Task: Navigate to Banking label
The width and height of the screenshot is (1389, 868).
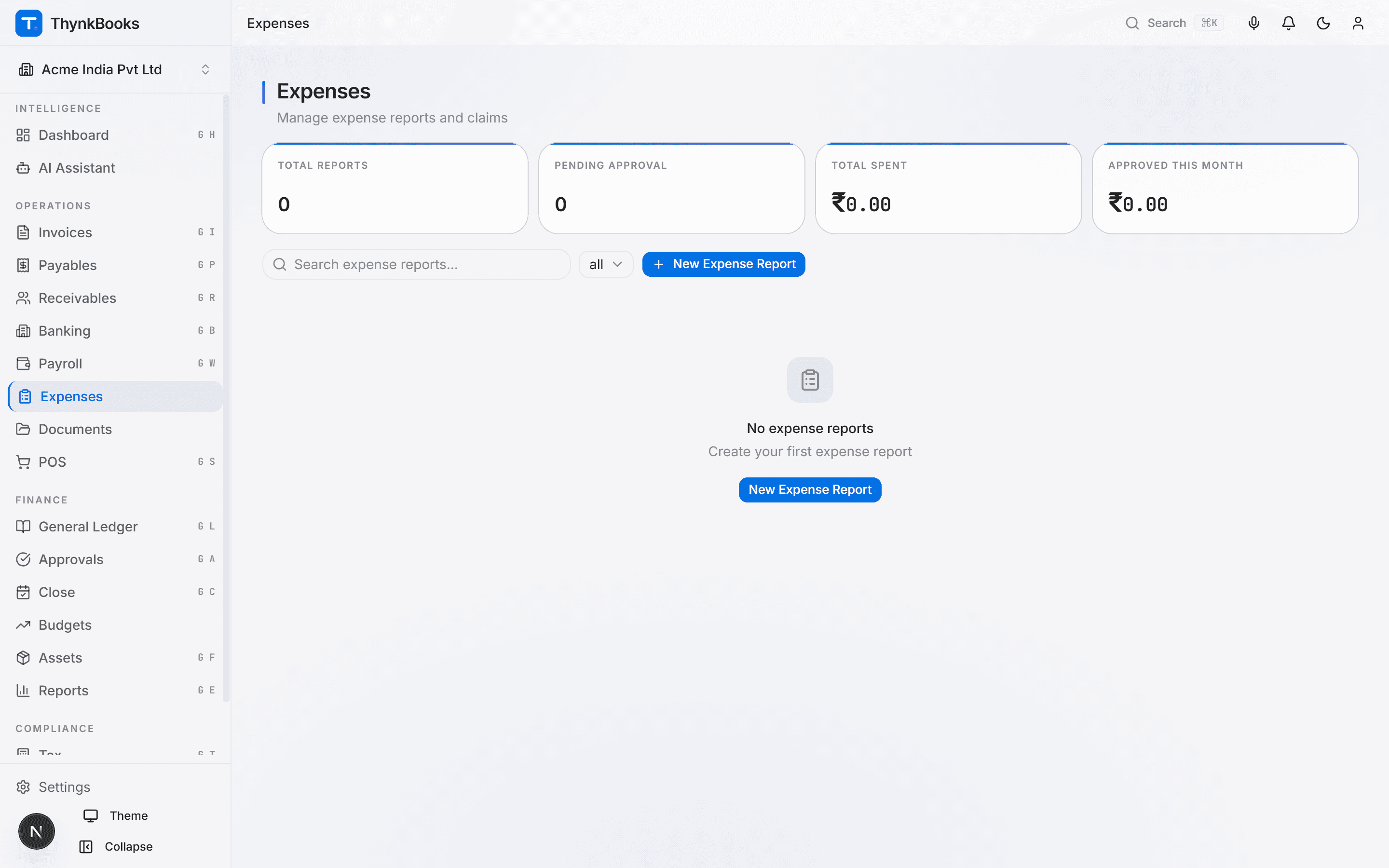Action: 64,331
